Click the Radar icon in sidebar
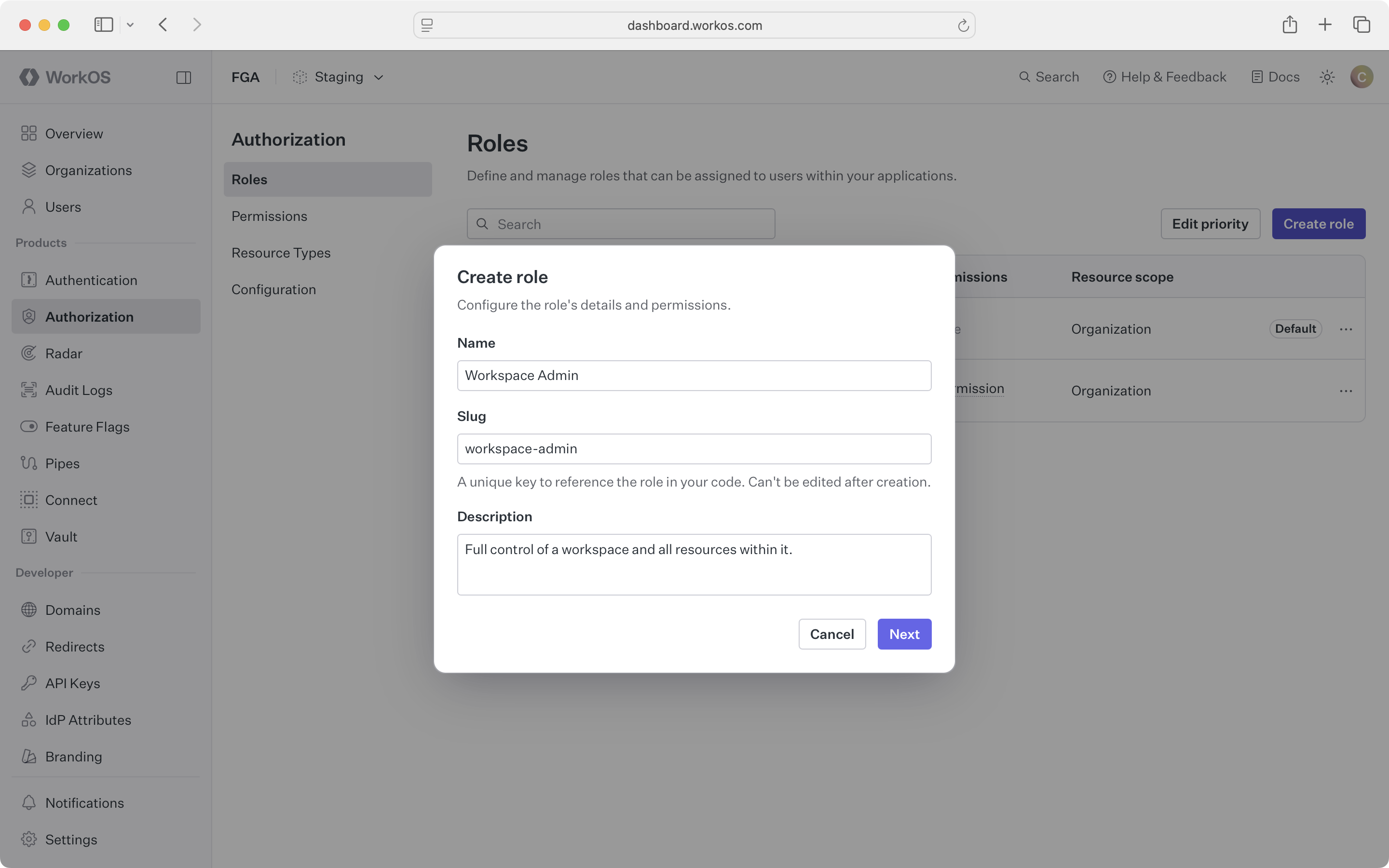This screenshot has width=1389, height=868. click(29, 353)
